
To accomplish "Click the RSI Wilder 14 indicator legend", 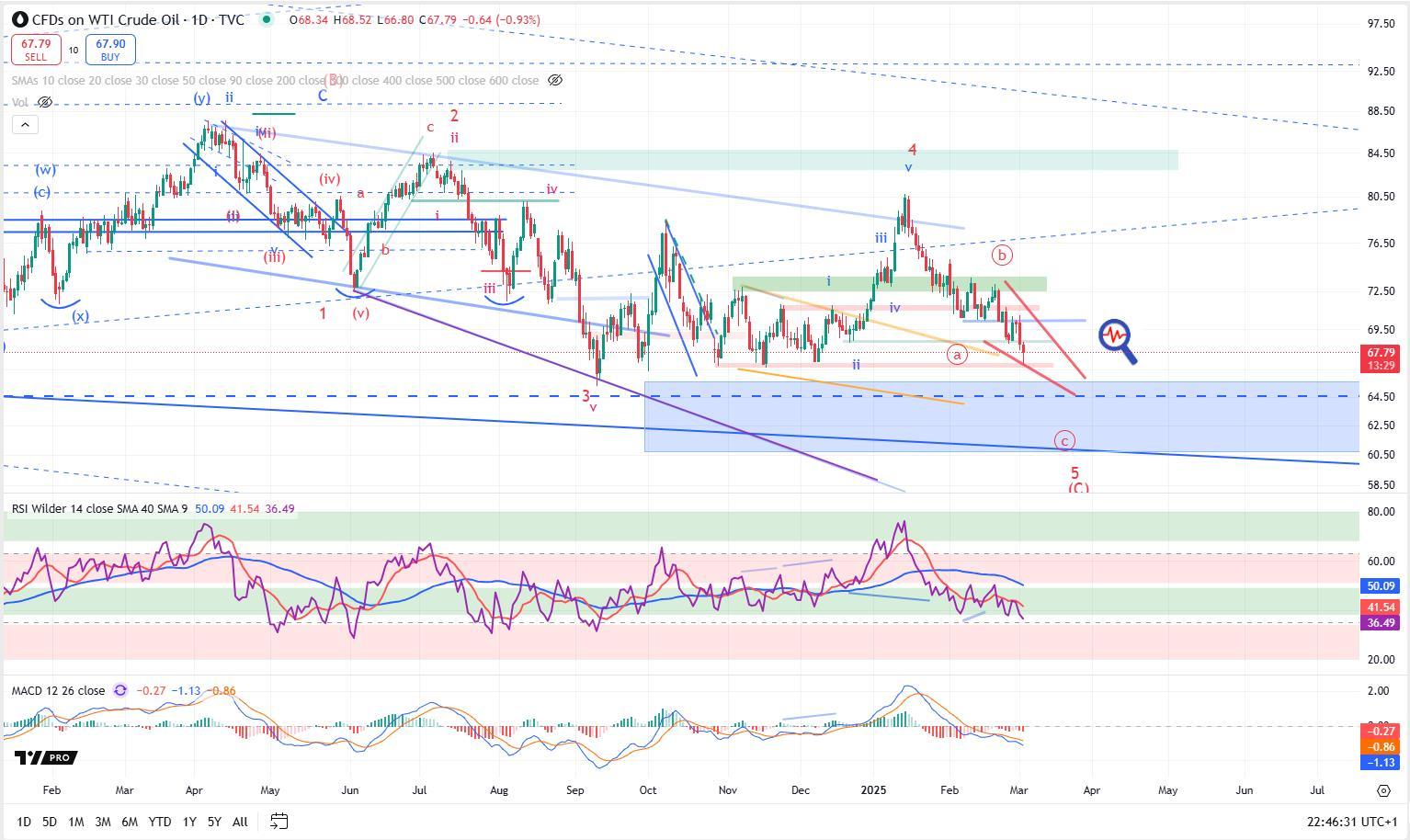I will (x=100, y=508).
